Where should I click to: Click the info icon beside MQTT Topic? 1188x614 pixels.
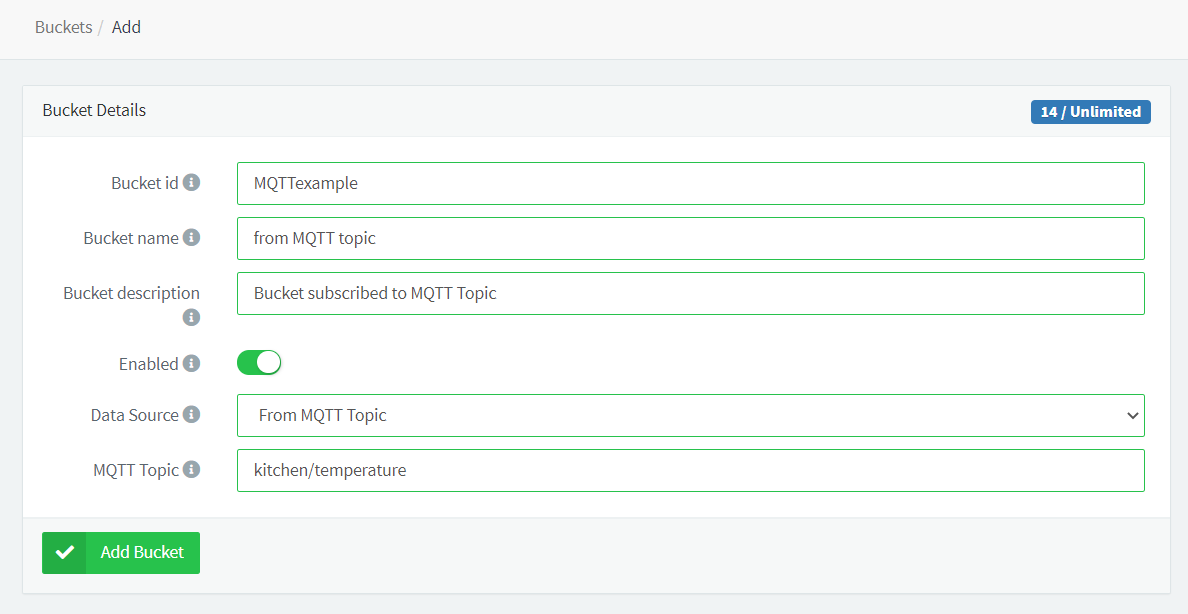[191, 470]
